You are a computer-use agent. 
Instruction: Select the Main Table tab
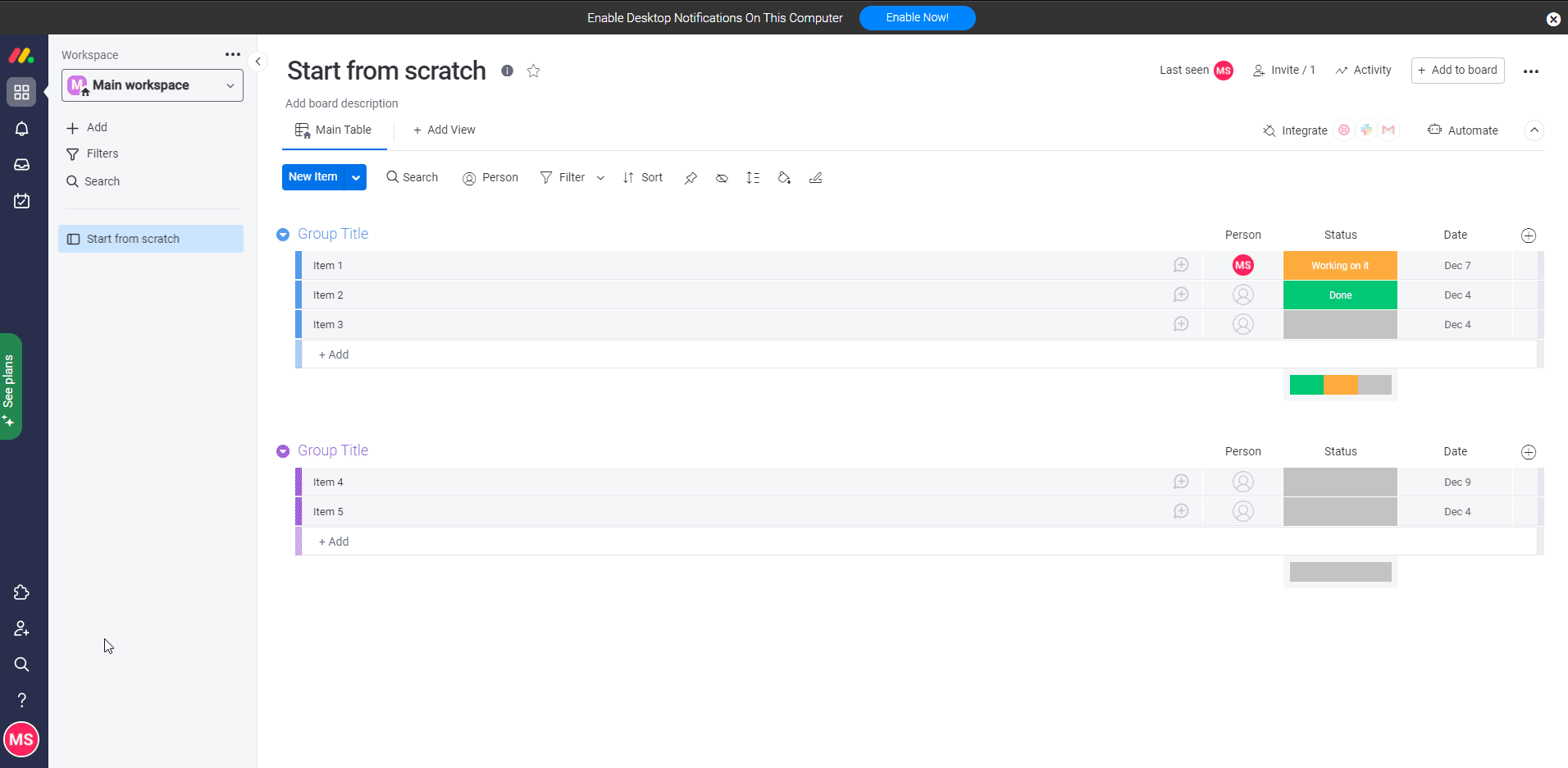point(334,130)
